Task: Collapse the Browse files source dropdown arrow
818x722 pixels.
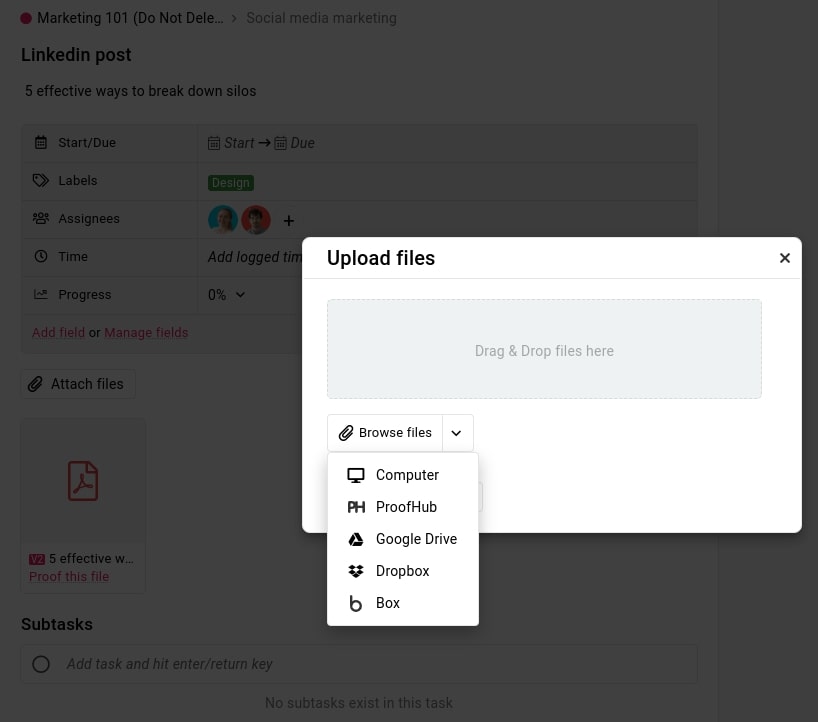Action: pos(457,432)
